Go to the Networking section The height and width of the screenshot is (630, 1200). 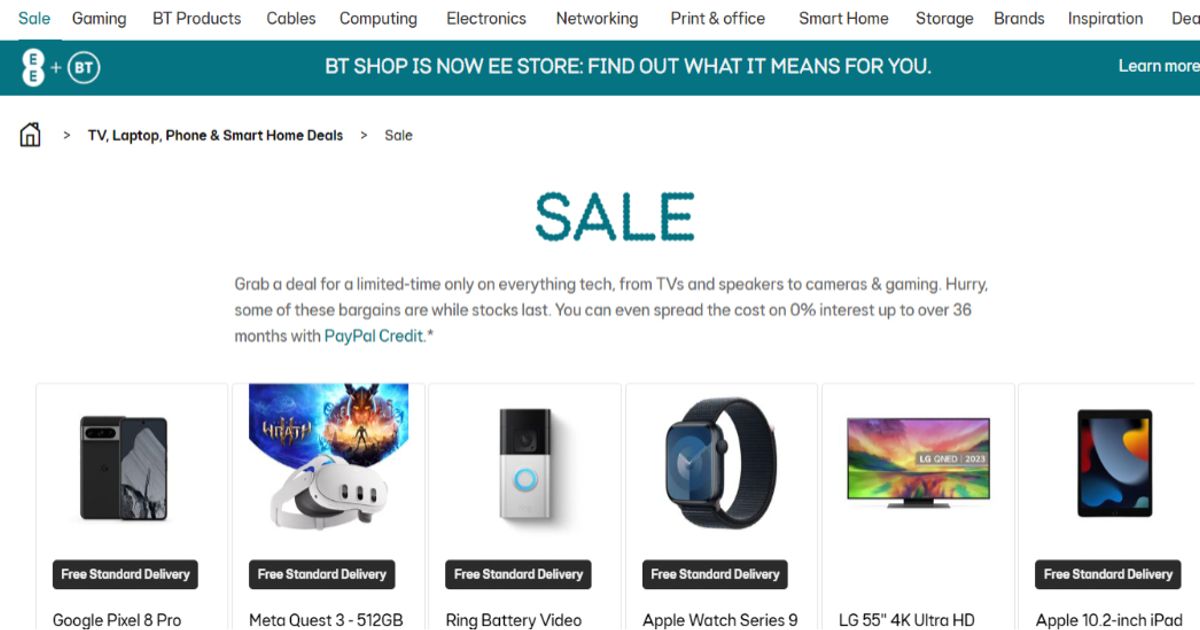[x=597, y=18]
